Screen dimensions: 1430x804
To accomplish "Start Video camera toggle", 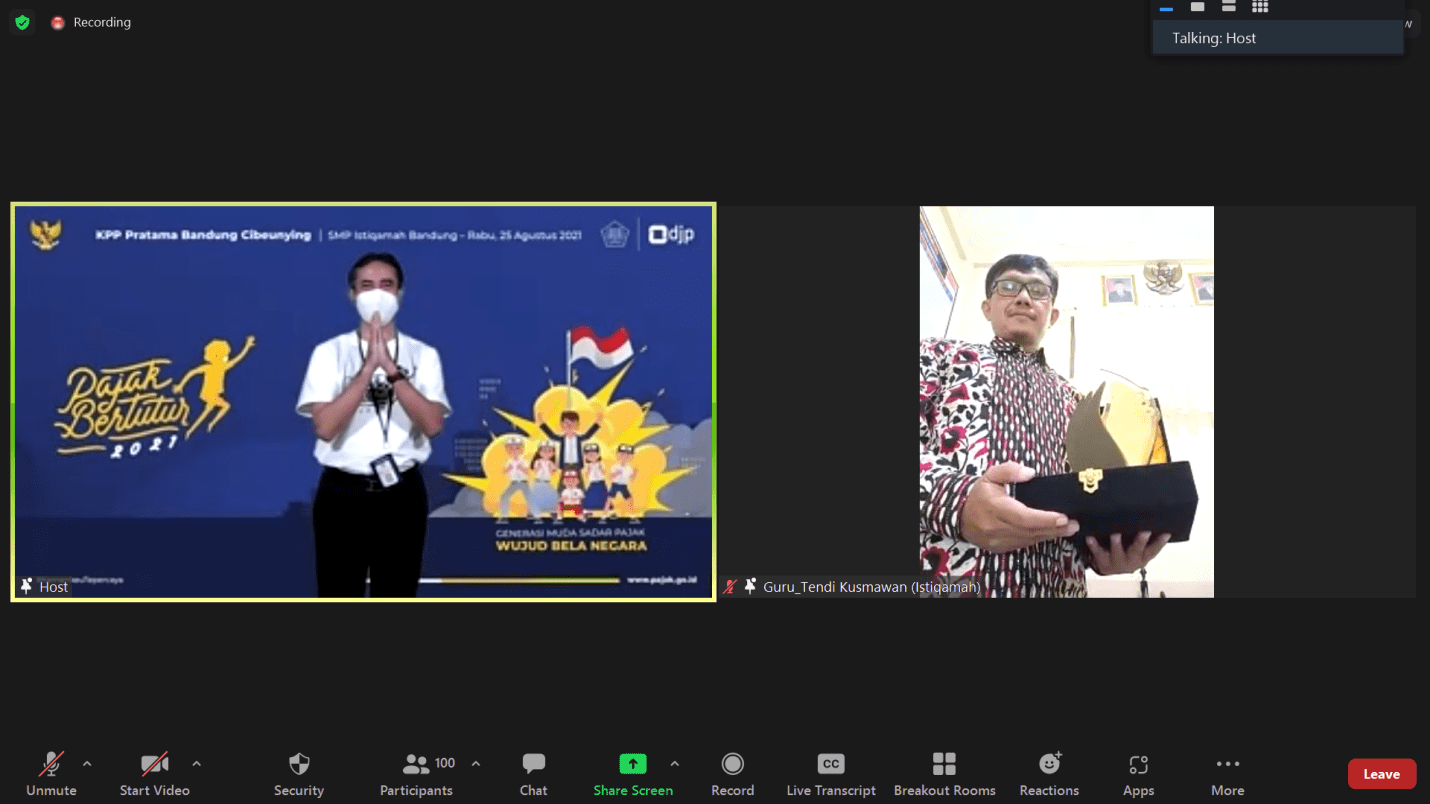I will [x=154, y=773].
